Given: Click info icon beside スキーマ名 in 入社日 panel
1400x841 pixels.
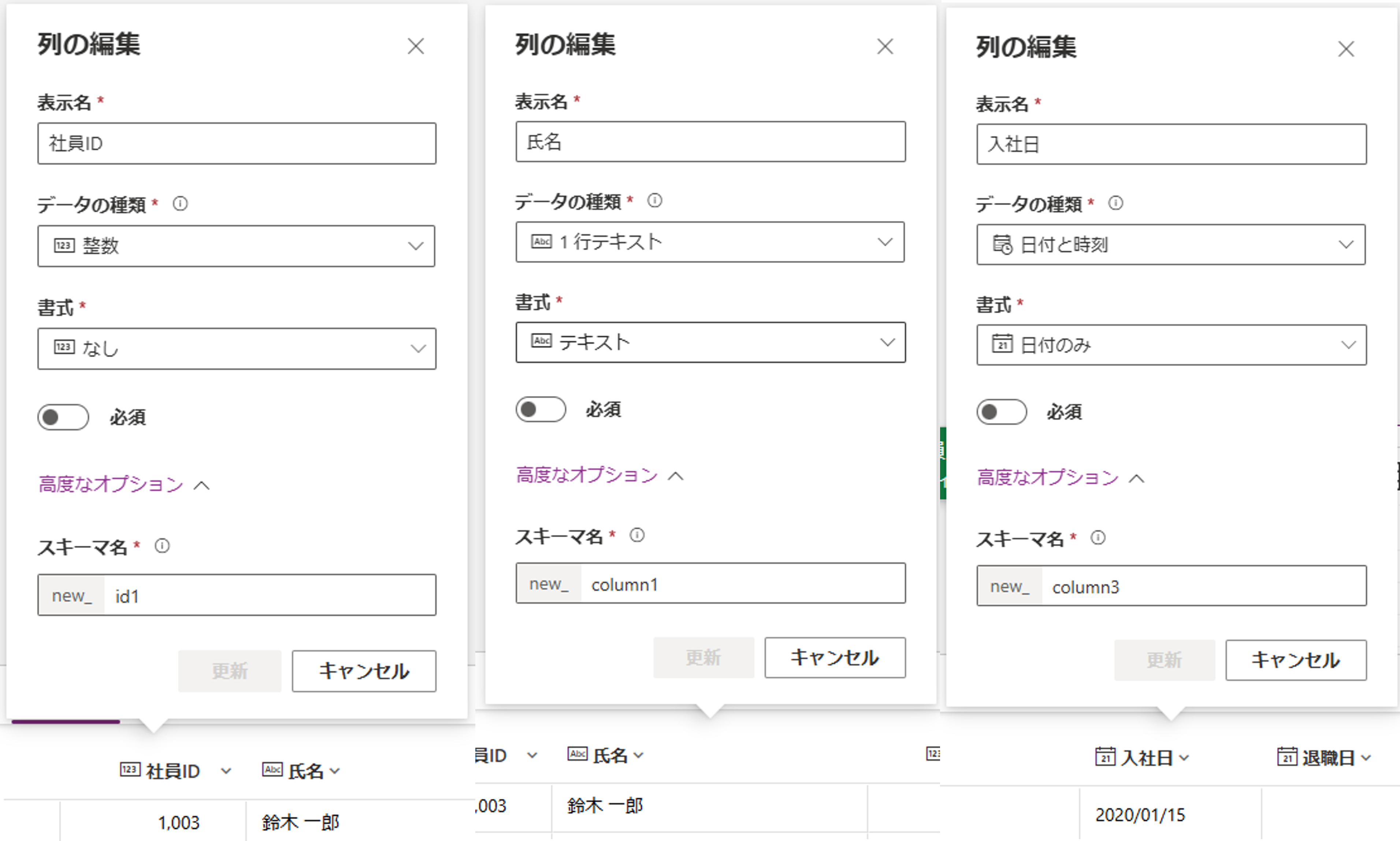Looking at the screenshot, I should click(x=1098, y=538).
